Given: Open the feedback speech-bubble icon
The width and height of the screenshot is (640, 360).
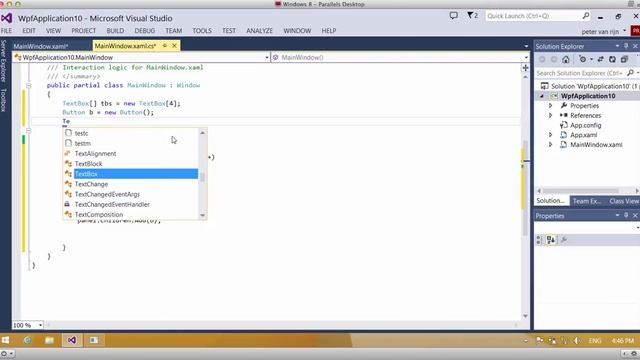Looking at the screenshot, I should [453, 16].
